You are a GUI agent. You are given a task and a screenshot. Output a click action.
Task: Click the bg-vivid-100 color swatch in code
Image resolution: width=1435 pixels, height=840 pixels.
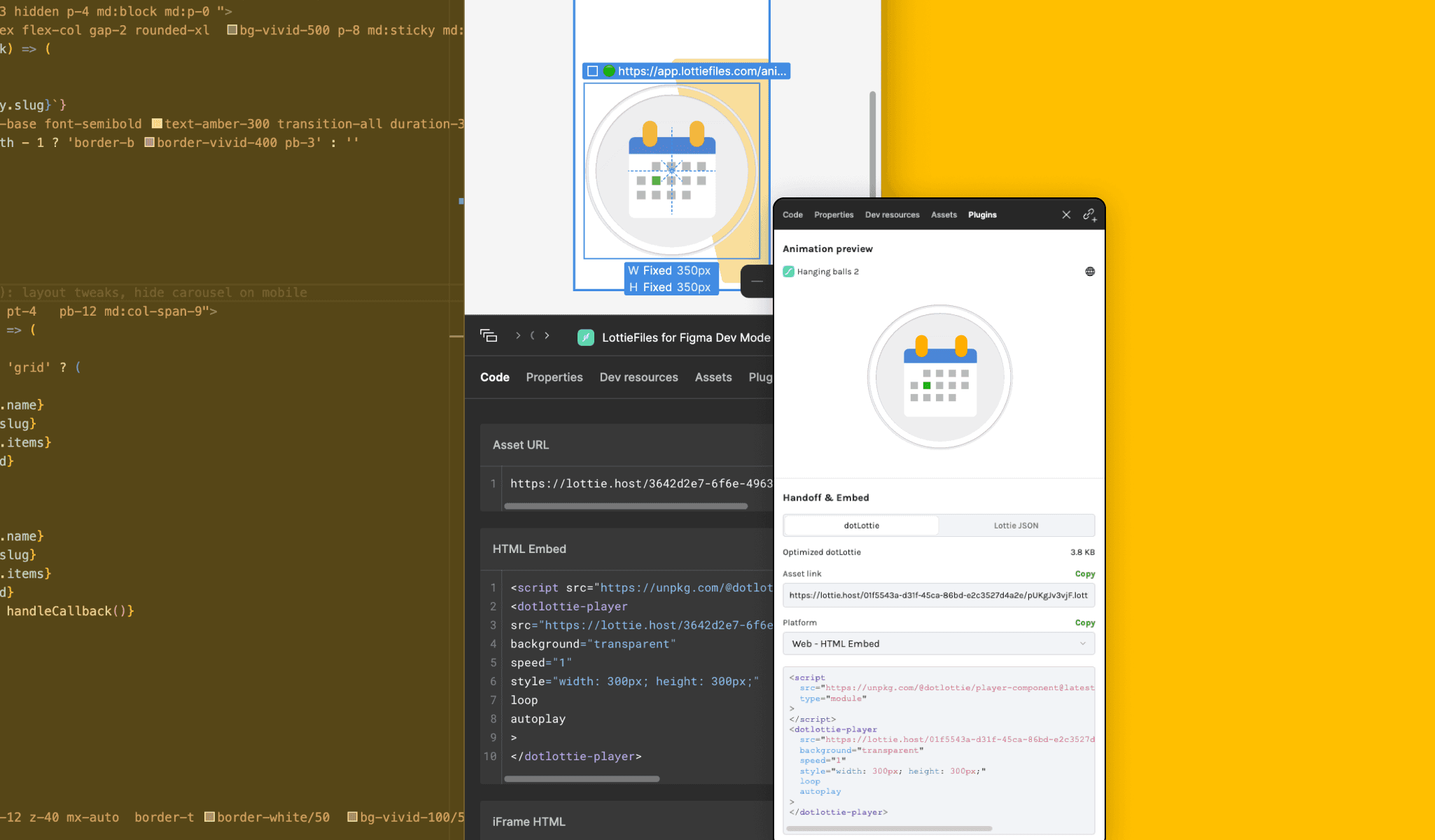coord(353,817)
